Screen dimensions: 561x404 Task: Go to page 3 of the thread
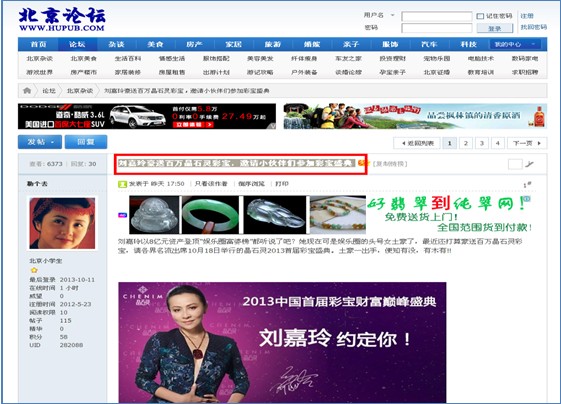(482, 143)
